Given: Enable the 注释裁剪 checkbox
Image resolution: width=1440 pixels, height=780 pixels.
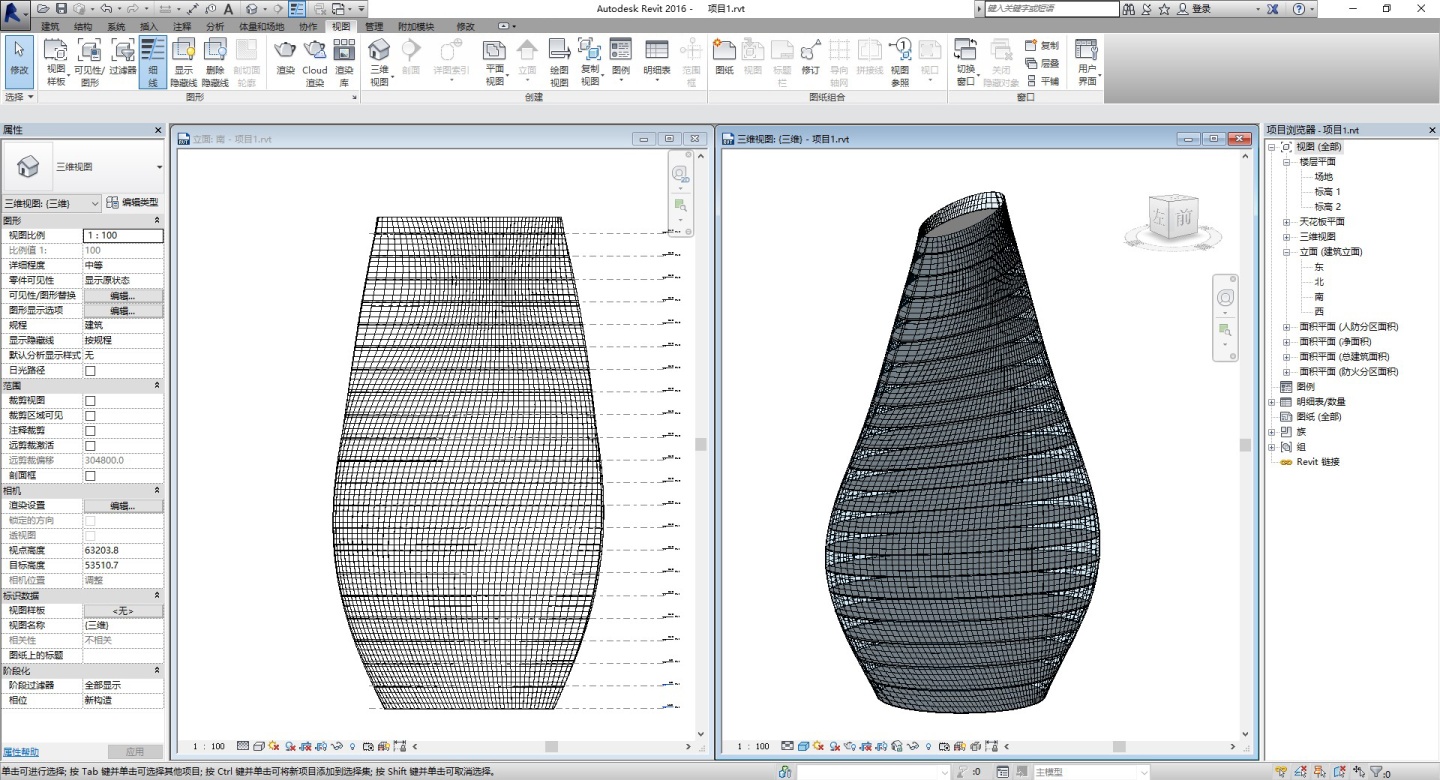Looking at the screenshot, I should tap(90, 430).
